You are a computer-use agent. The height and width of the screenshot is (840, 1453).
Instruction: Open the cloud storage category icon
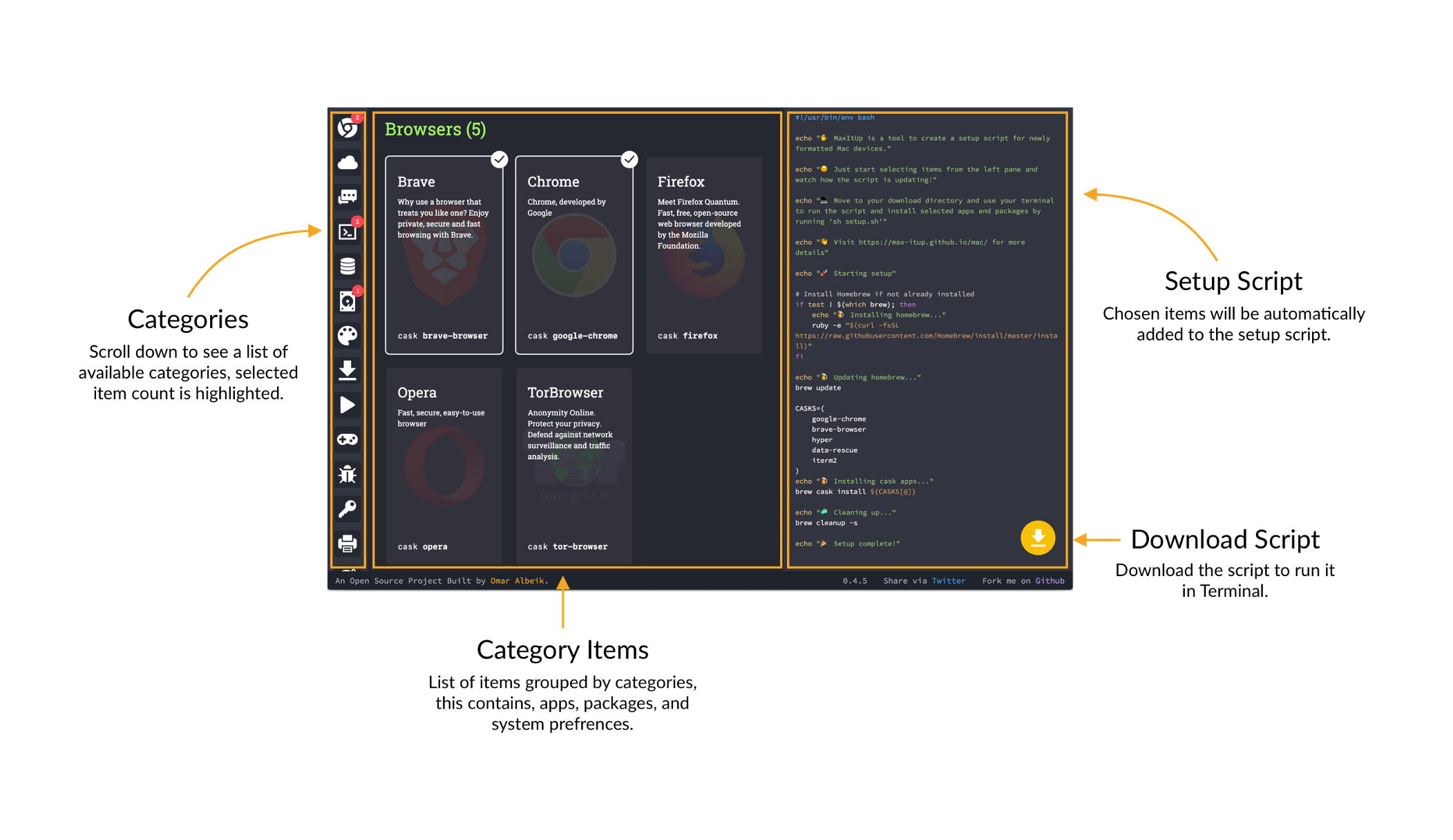(347, 162)
